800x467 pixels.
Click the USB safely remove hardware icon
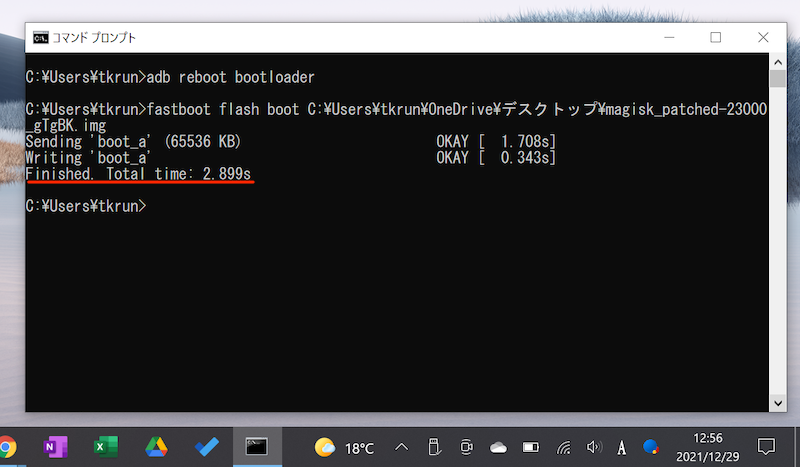point(434,446)
